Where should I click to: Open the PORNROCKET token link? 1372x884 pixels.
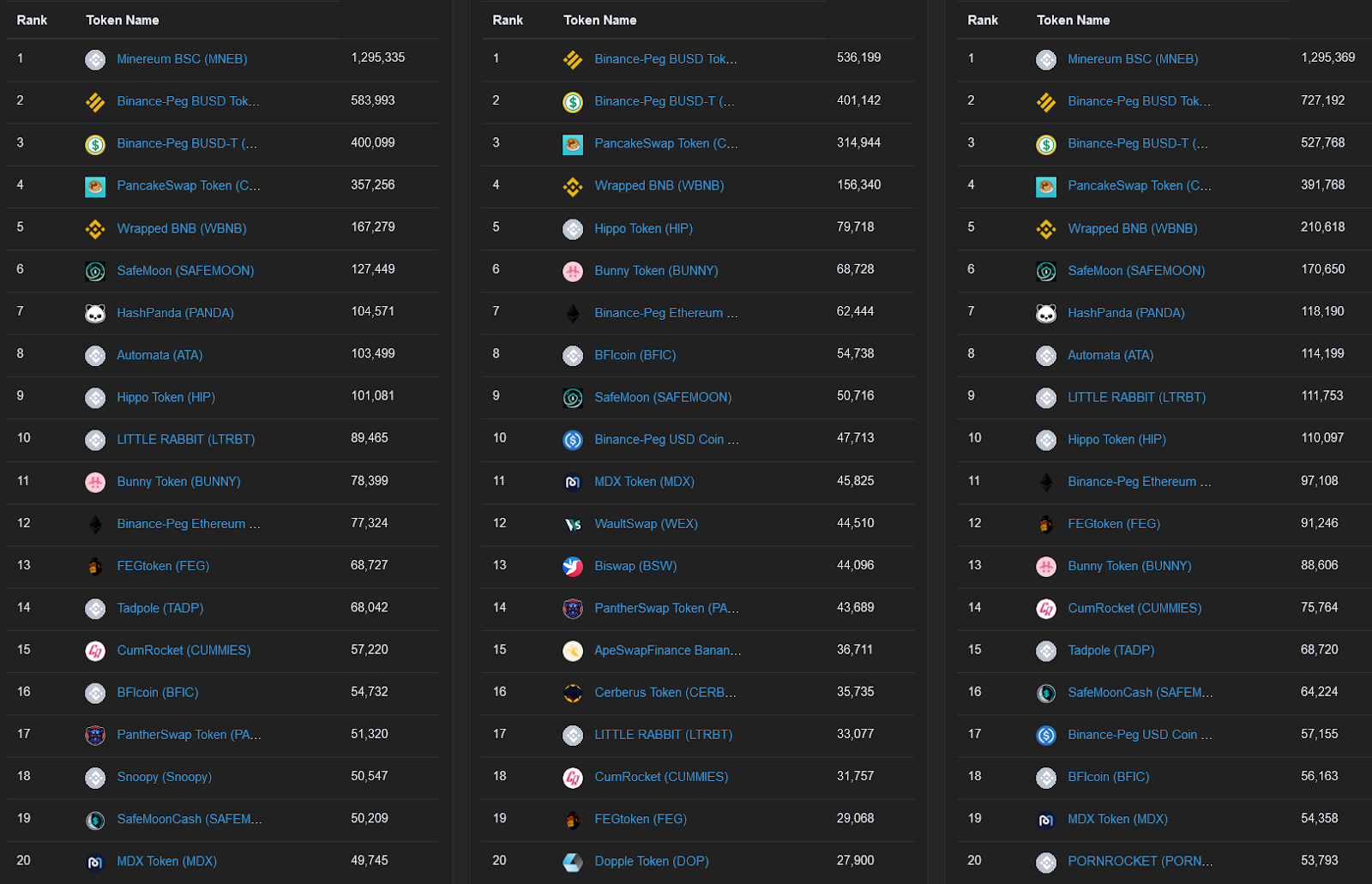tap(1140, 861)
